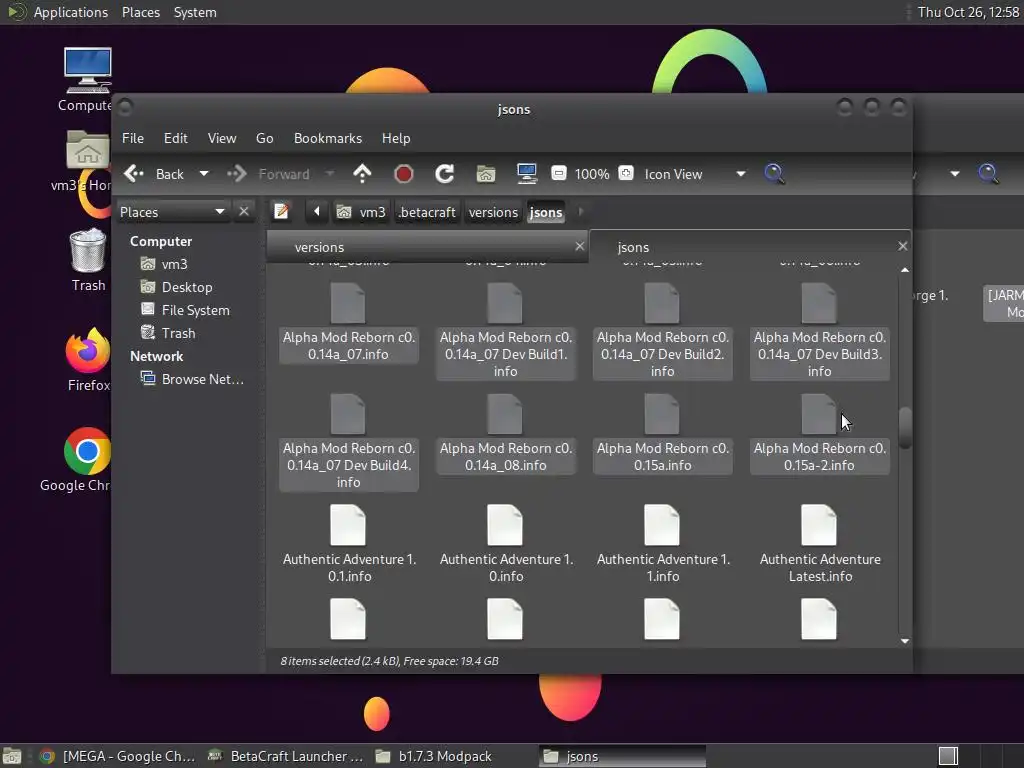
Task: Switch to b1.7.3 Modpack taskbar window
Action: (434, 756)
